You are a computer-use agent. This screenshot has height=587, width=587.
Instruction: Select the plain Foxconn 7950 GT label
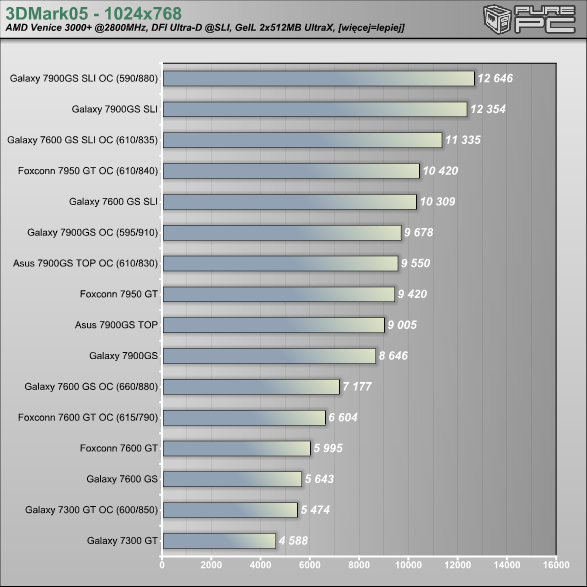point(119,294)
